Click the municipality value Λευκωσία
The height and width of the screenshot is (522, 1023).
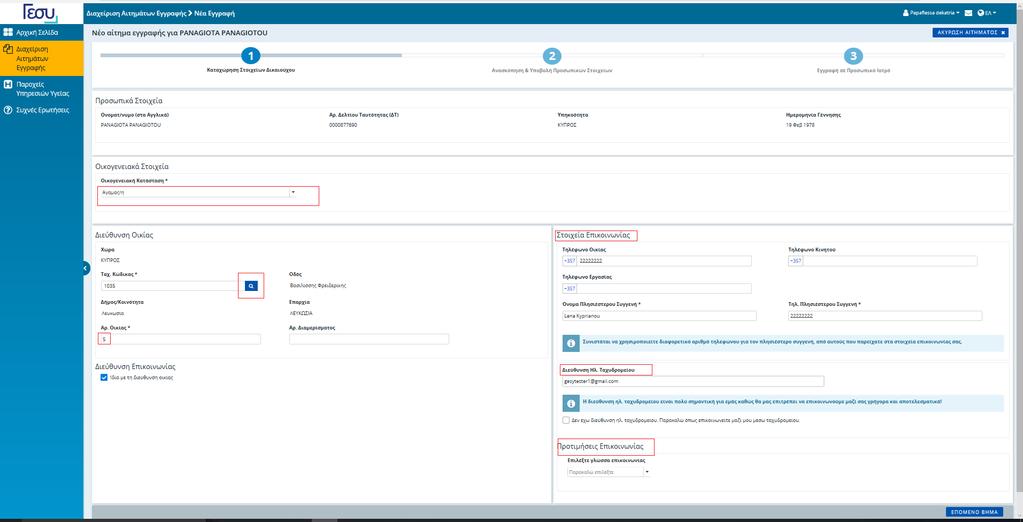point(113,313)
